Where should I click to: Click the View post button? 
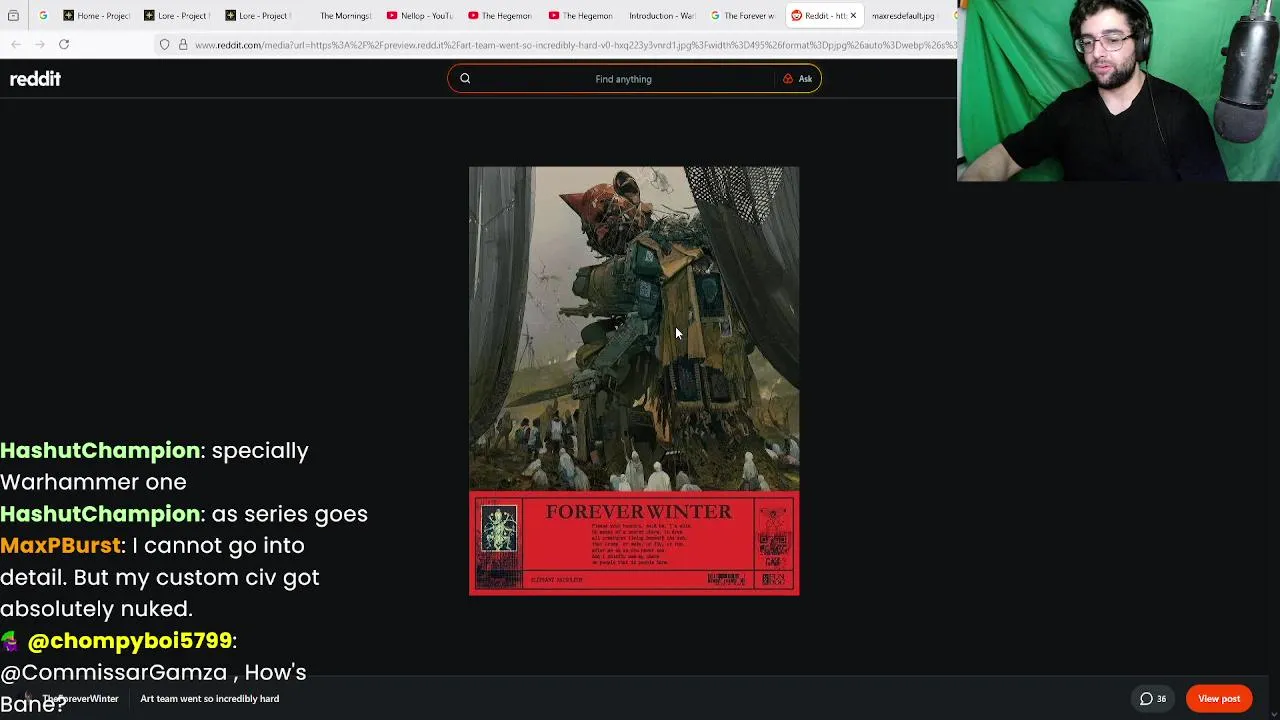pyautogui.click(x=1219, y=699)
